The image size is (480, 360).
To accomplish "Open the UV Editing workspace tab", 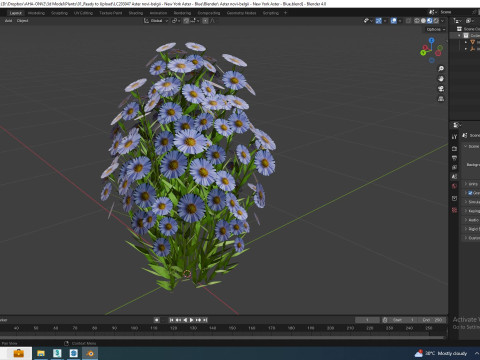I will (x=83, y=13).
